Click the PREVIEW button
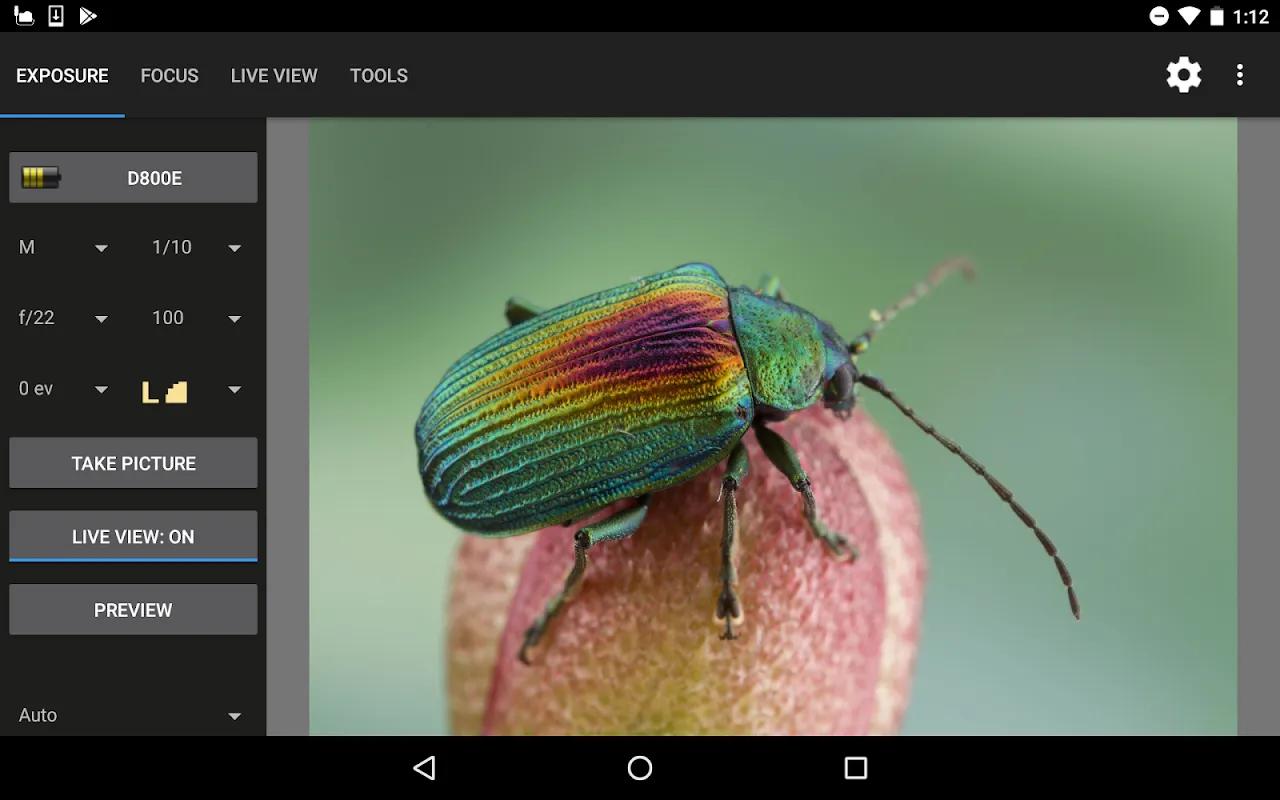This screenshot has height=800, width=1280. pos(133,610)
